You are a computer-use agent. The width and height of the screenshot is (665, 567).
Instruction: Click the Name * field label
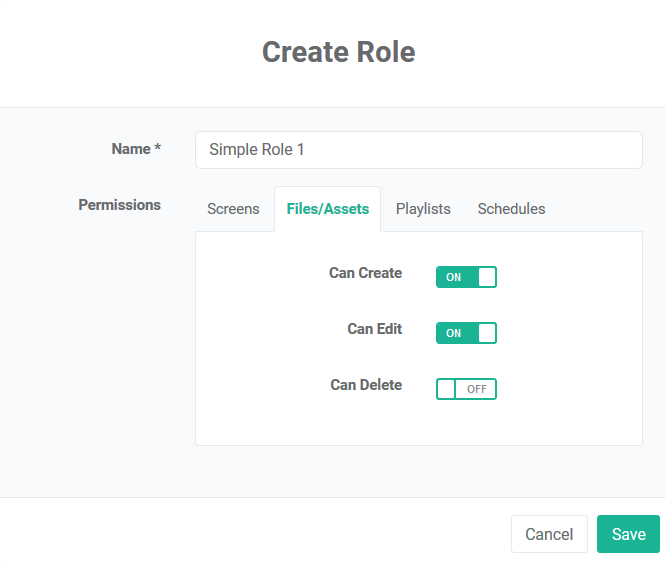(136, 149)
